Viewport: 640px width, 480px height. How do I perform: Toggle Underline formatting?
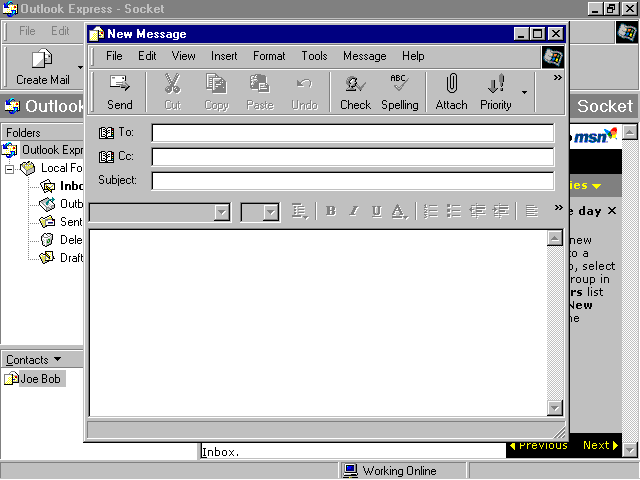tap(377, 211)
